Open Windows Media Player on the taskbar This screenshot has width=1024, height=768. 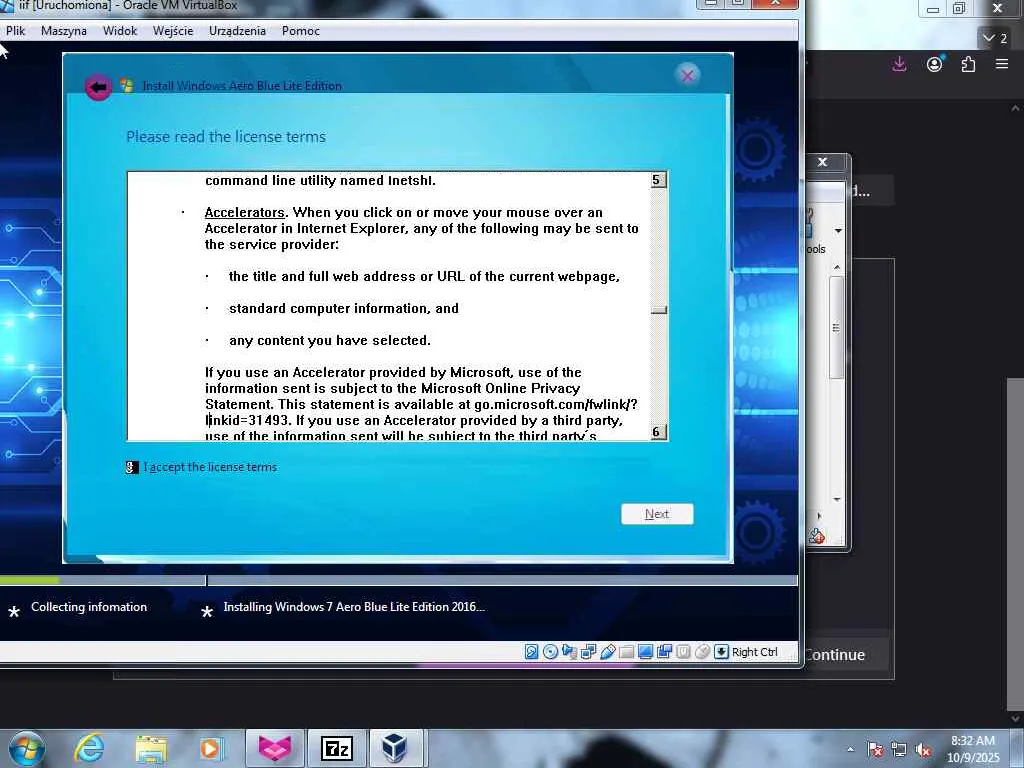(212, 748)
